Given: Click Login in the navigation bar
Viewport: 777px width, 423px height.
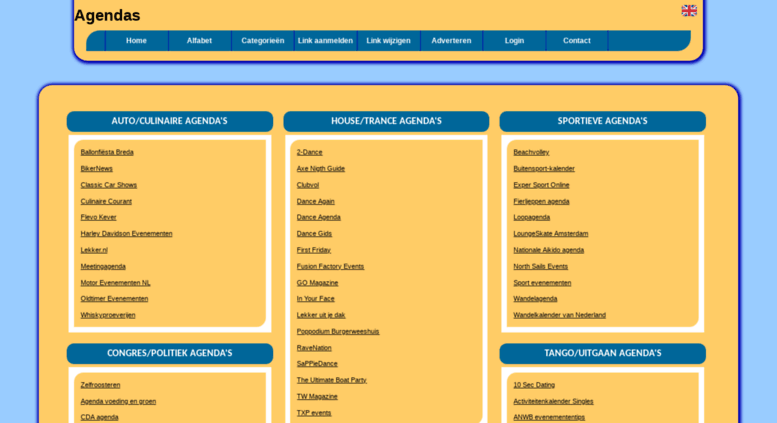Looking at the screenshot, I should point(514,41).
